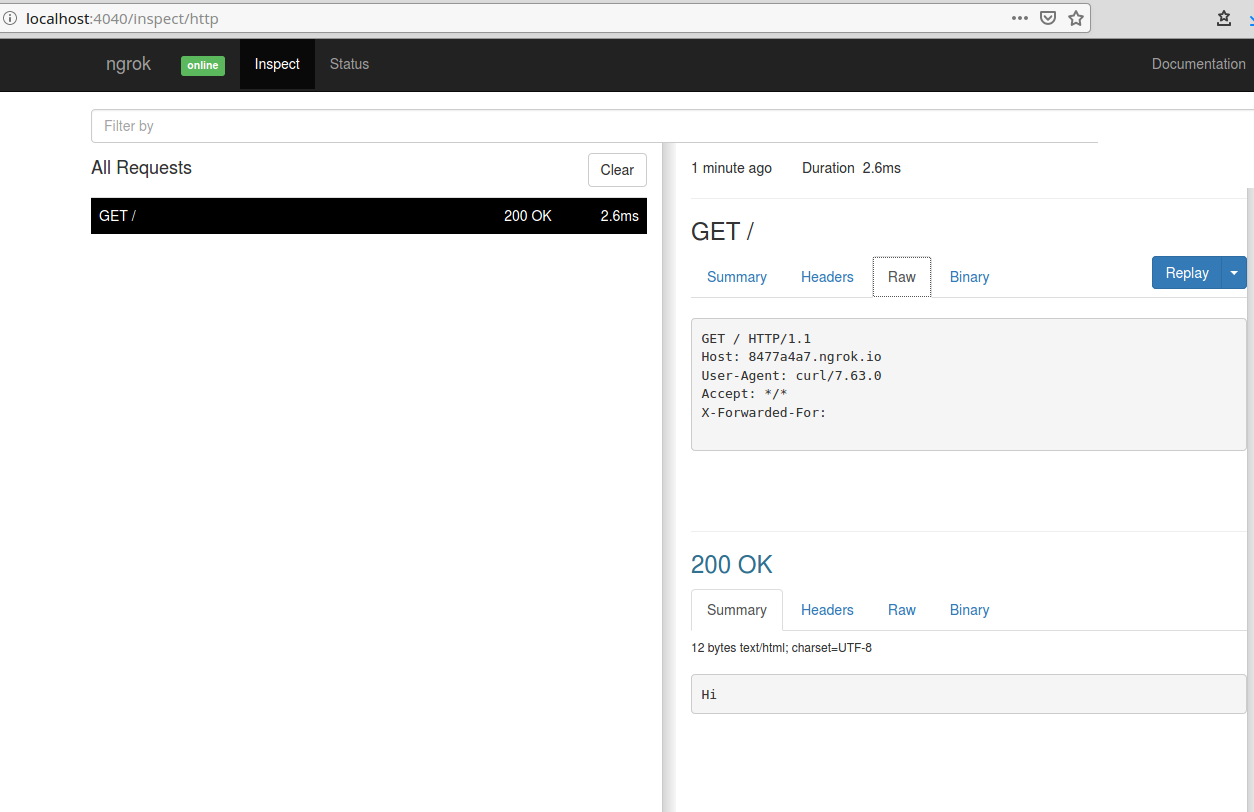Select the response Summary tab
The image size is (1254, 812).
click(737, 610)
